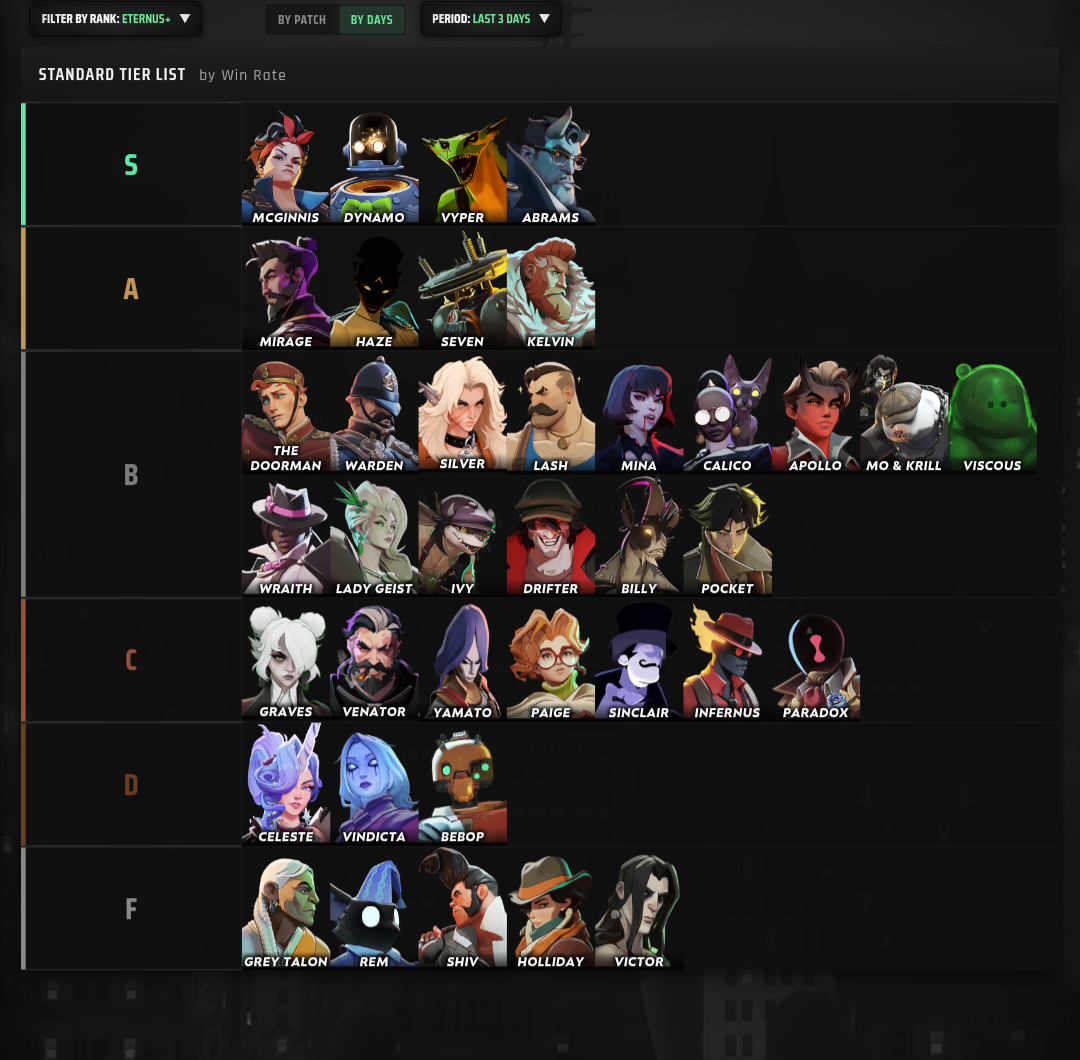The height and width of the screenshot is (1060, 1080).
Task: Select Grey Talon in F tier
Action: point(286,909)
